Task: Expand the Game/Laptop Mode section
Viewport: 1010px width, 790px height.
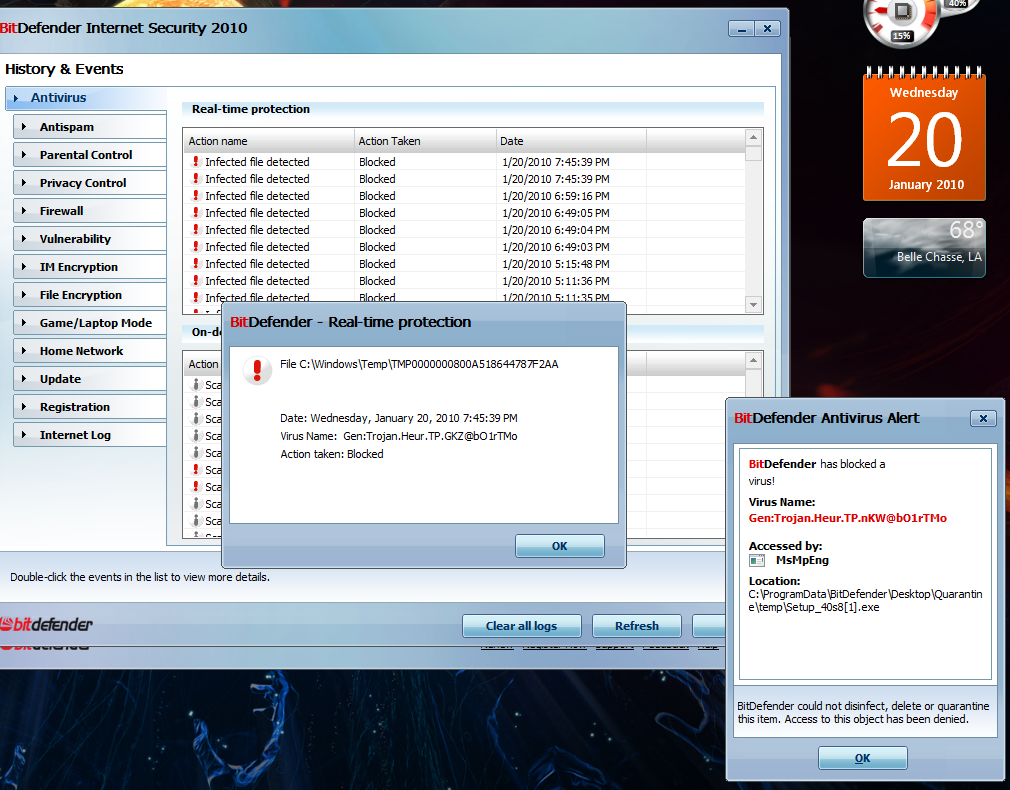Action: click(x=90, y=323)
